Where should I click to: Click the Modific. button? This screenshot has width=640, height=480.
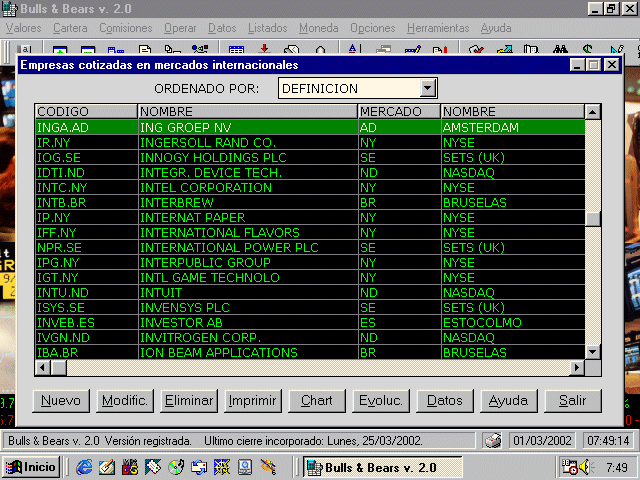[x=125, y=401]
